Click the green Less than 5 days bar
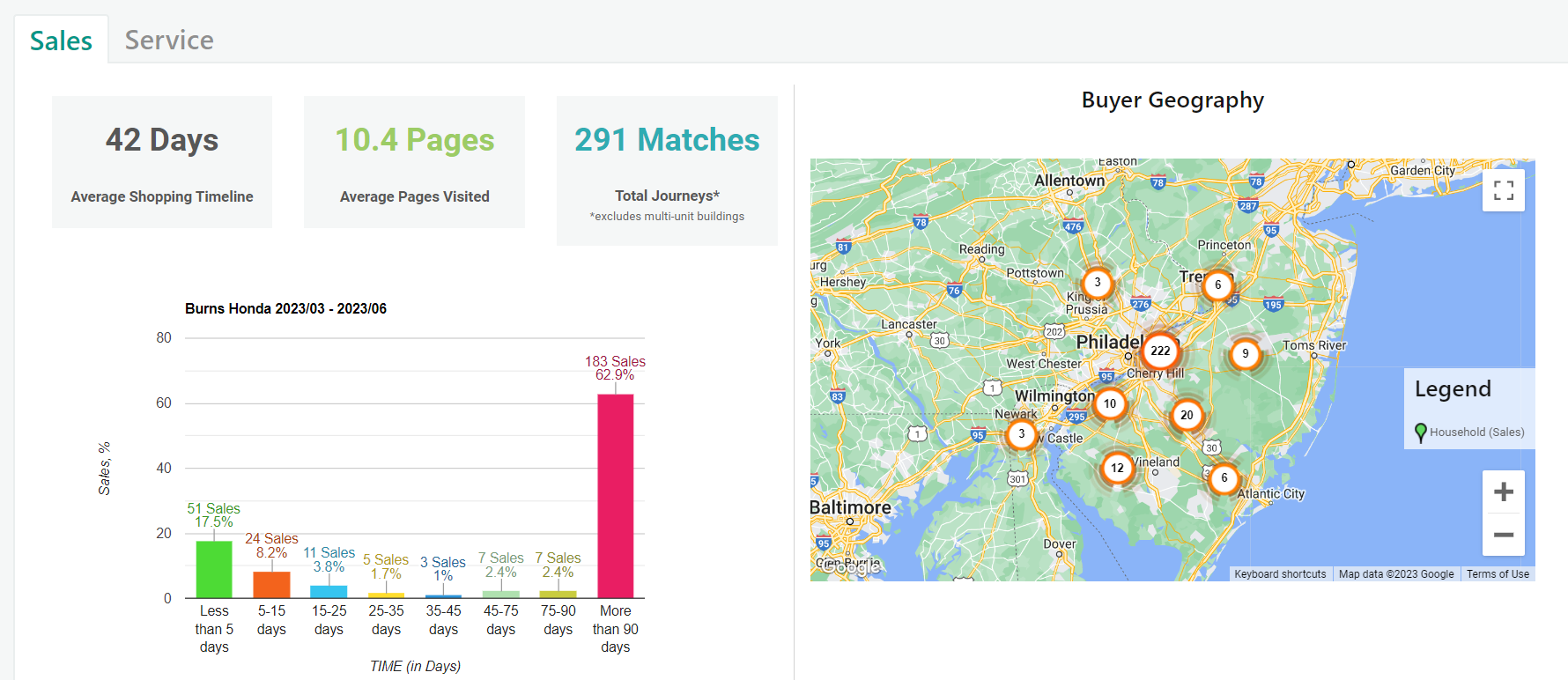 tap(214, 569)
